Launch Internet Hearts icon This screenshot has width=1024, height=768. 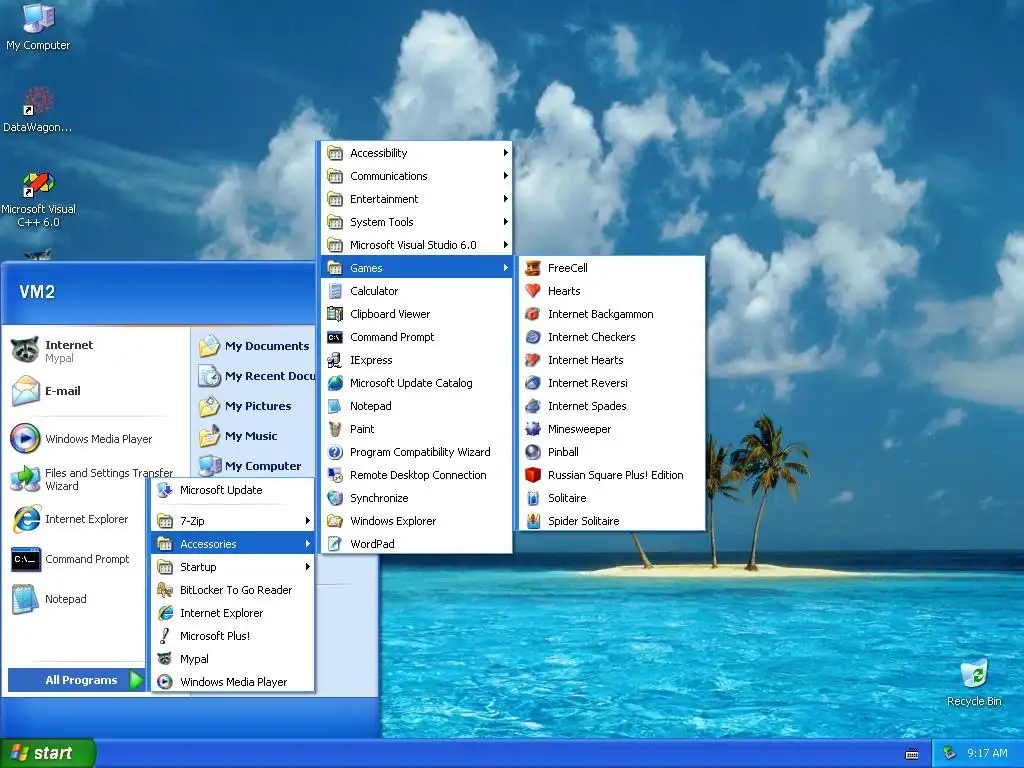533,360
